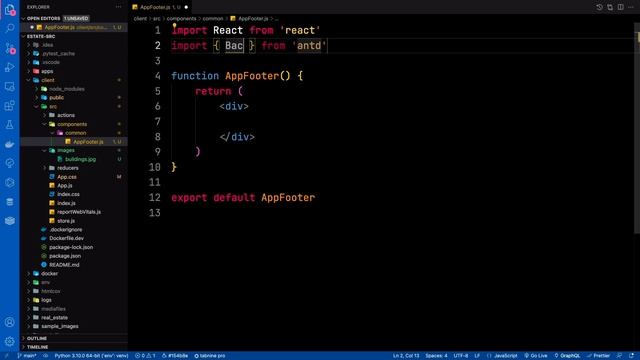Open README.md file
The image size is (640, 360).
[64, 265]
